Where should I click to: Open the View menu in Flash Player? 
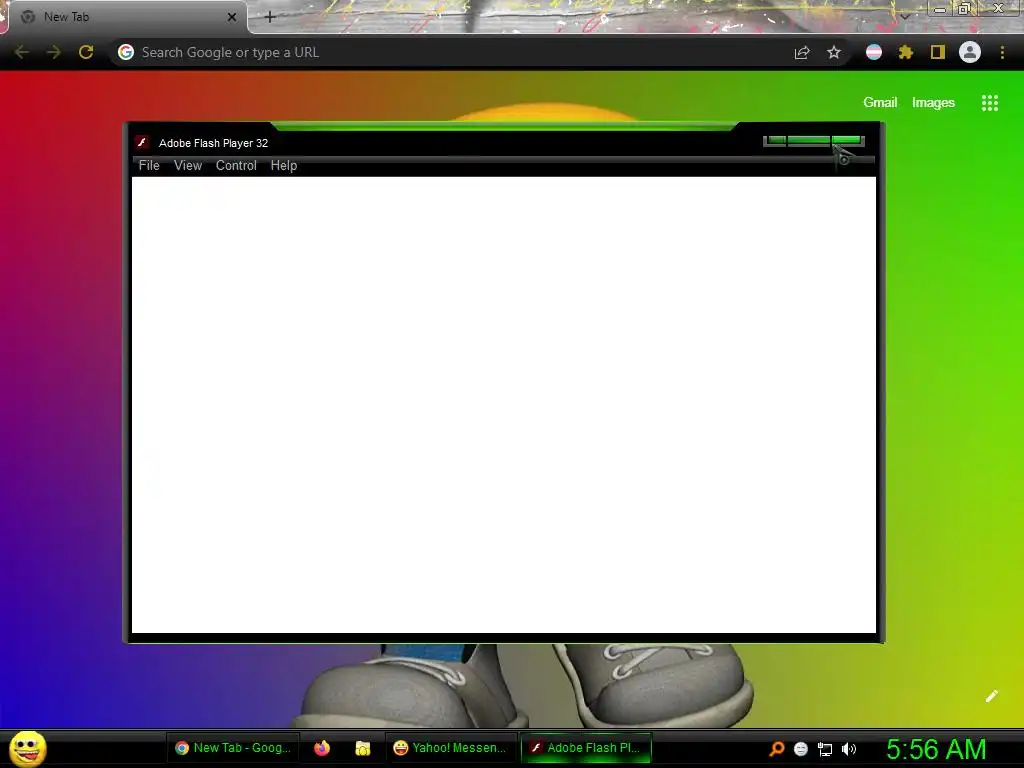pyautogui.click(x=187, y=165)
